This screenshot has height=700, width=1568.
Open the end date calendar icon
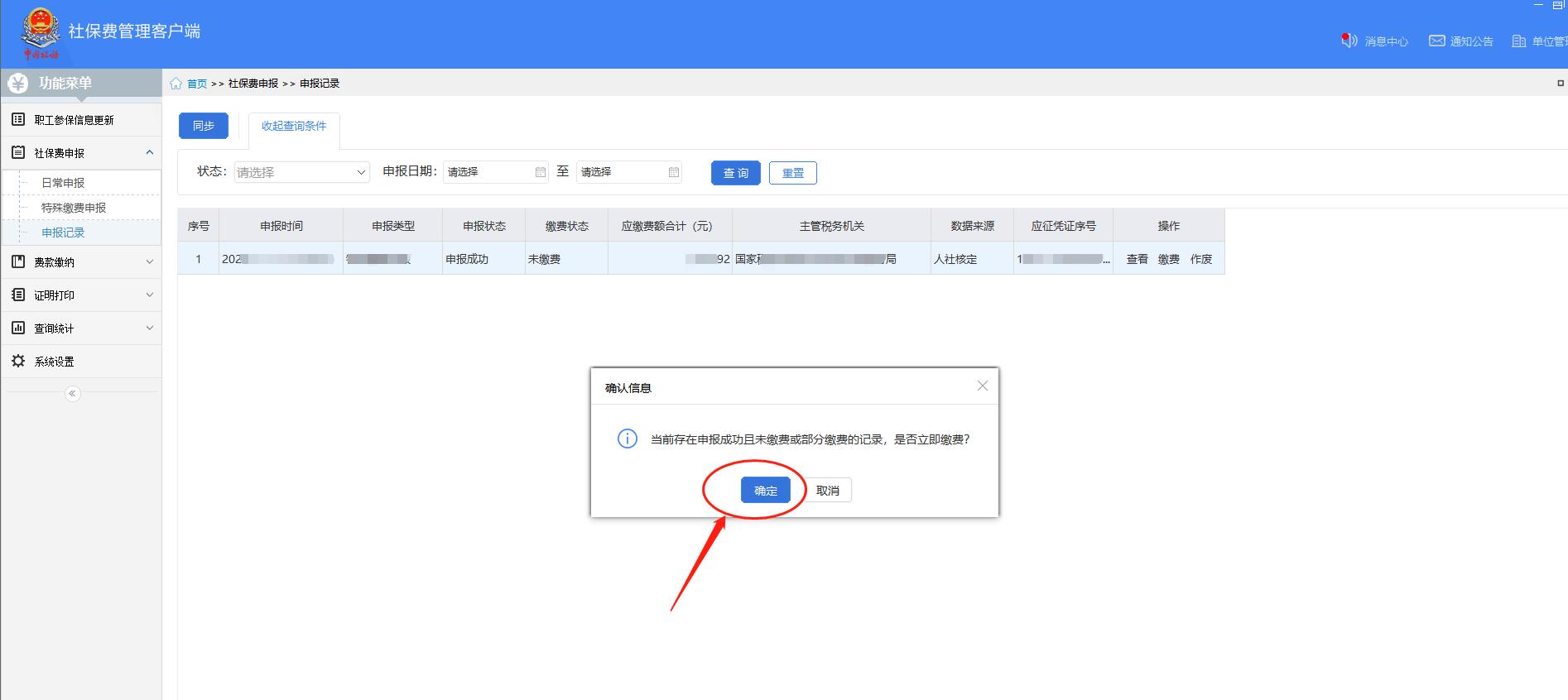[x=674, y=172]
